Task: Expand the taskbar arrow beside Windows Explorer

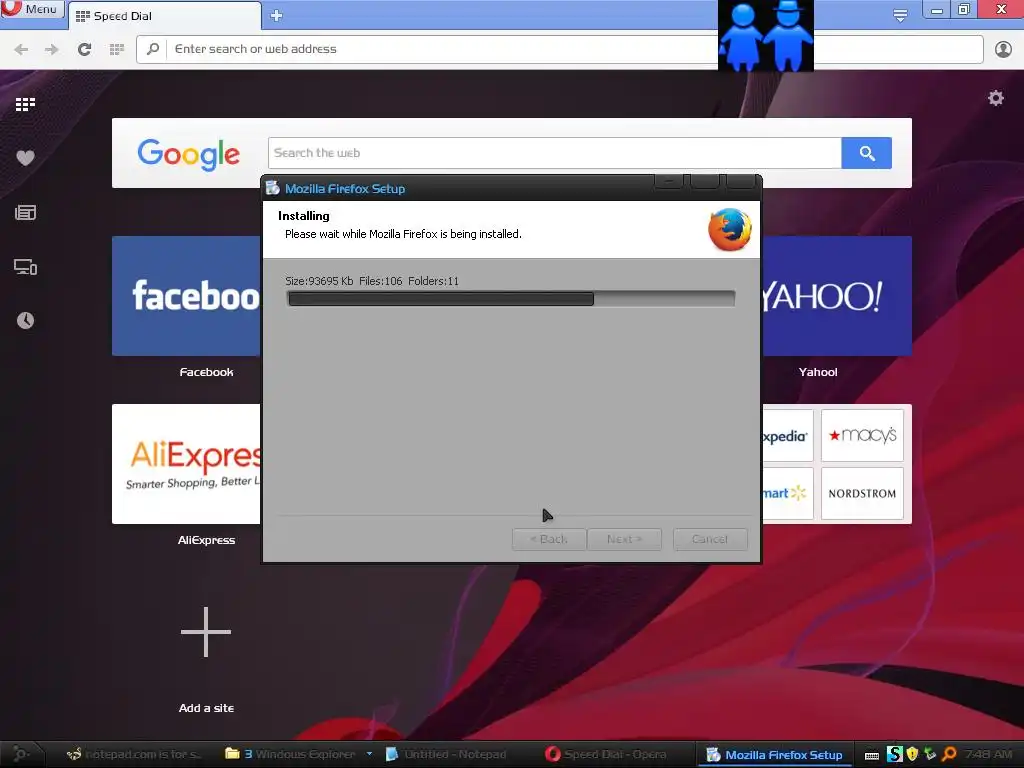Action: click(x=370, y=754)
